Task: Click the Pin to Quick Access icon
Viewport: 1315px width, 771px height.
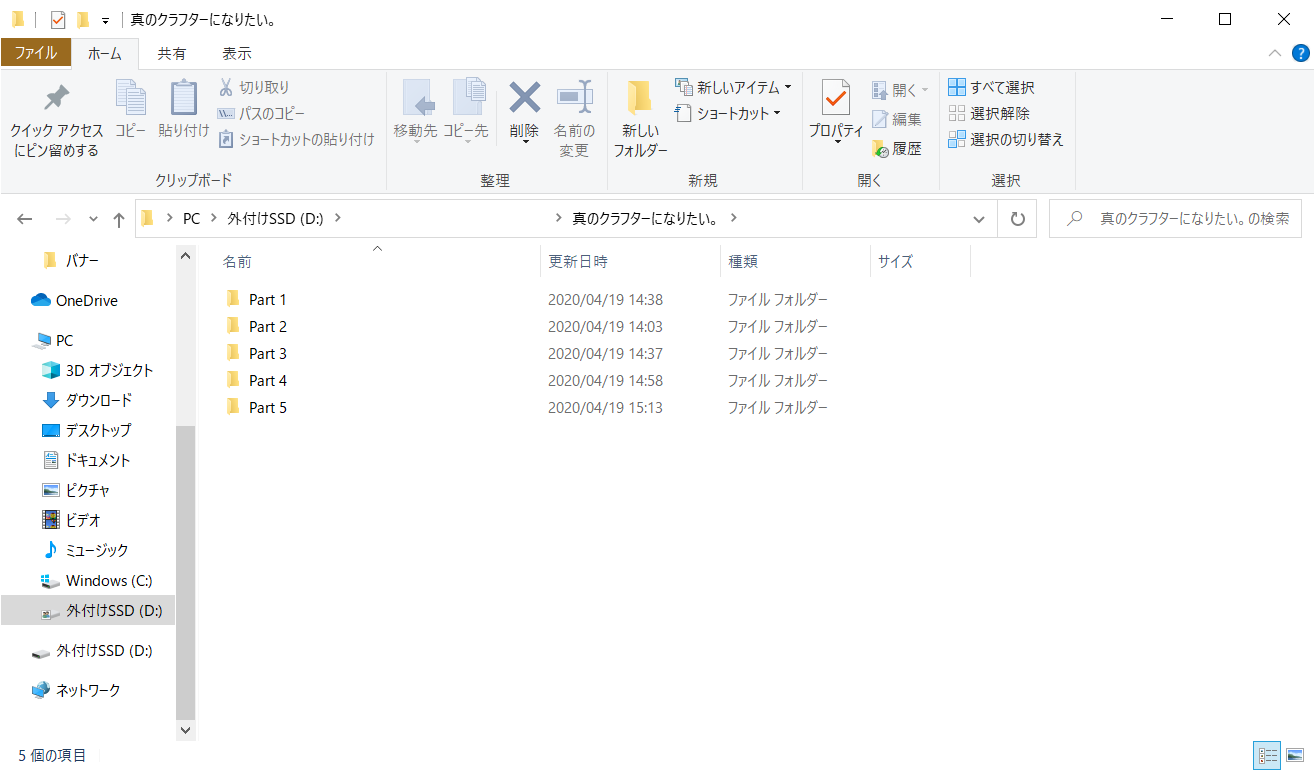Action: 56,98
